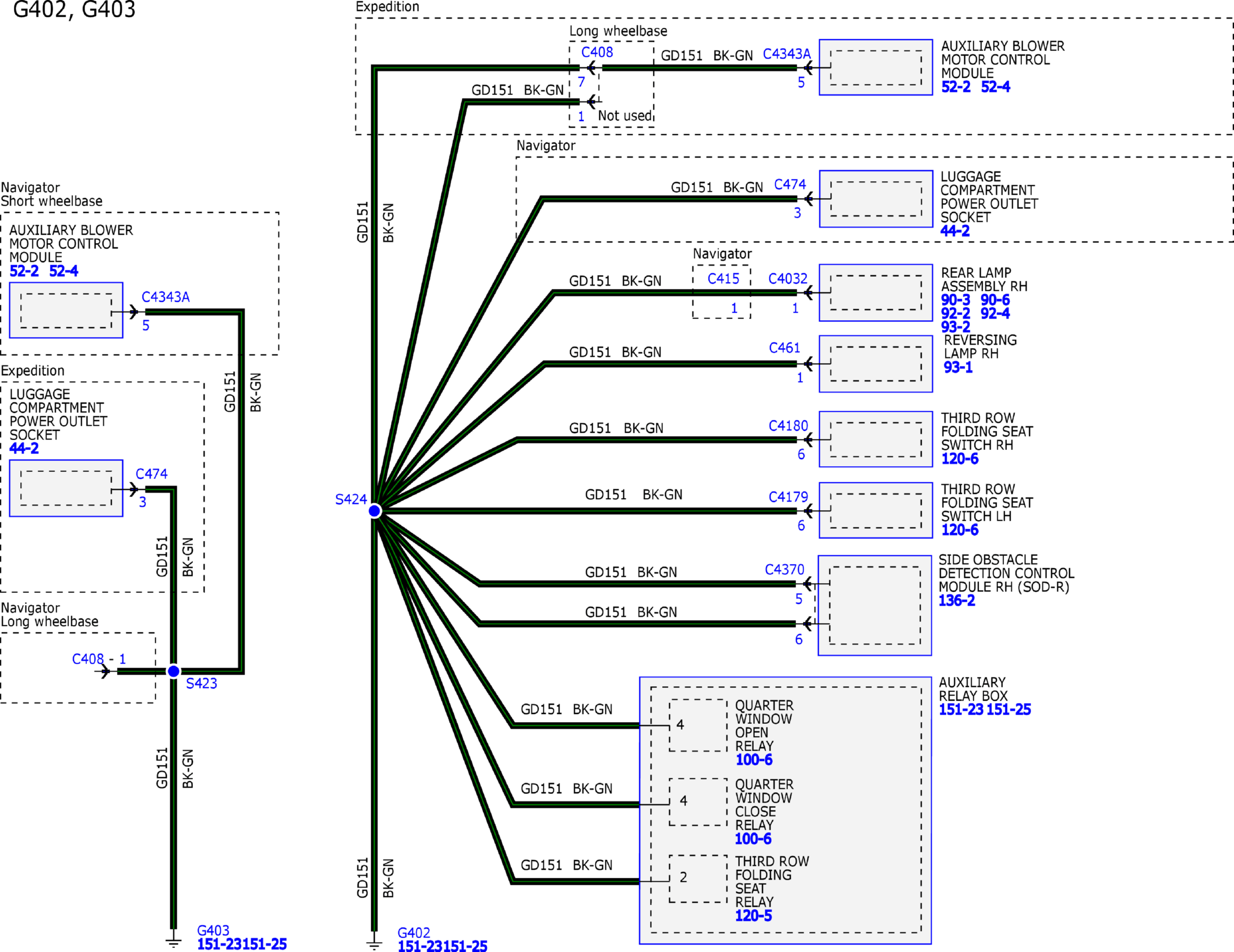Viewport: 1234px width, 952px height.
Task: Click the 'SIDE OBSTACLE DETECTION CONTROL MODULE RH' label
Action: tap(1006, 573)
